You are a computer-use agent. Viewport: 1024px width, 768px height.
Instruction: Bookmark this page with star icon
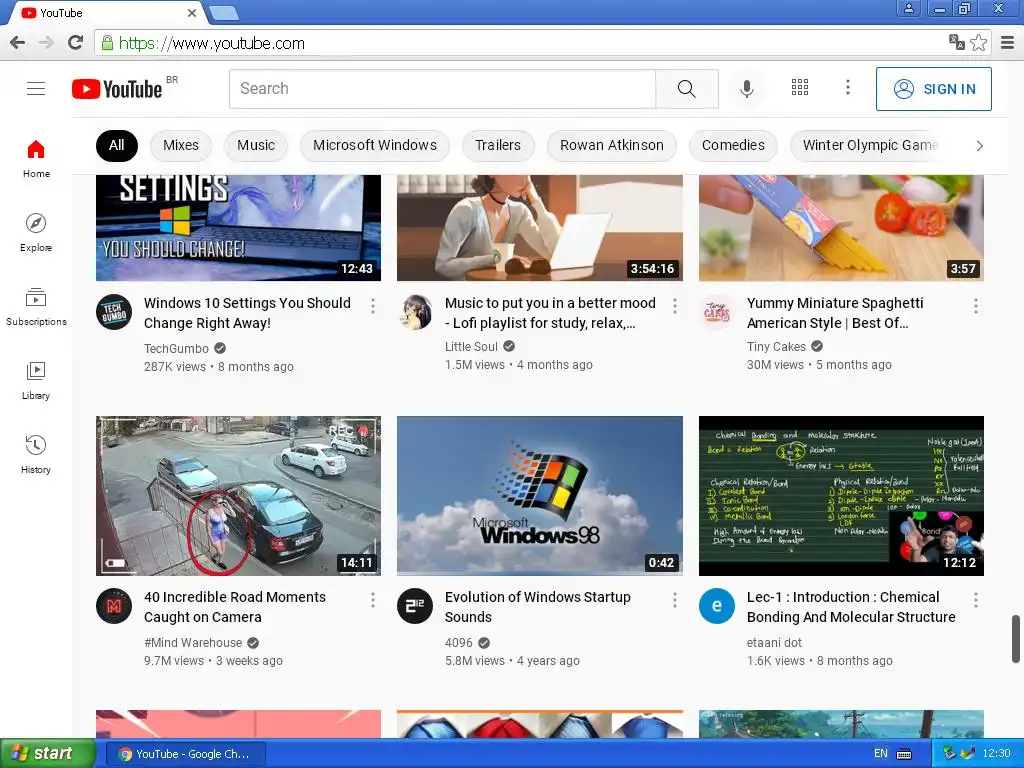978,43
